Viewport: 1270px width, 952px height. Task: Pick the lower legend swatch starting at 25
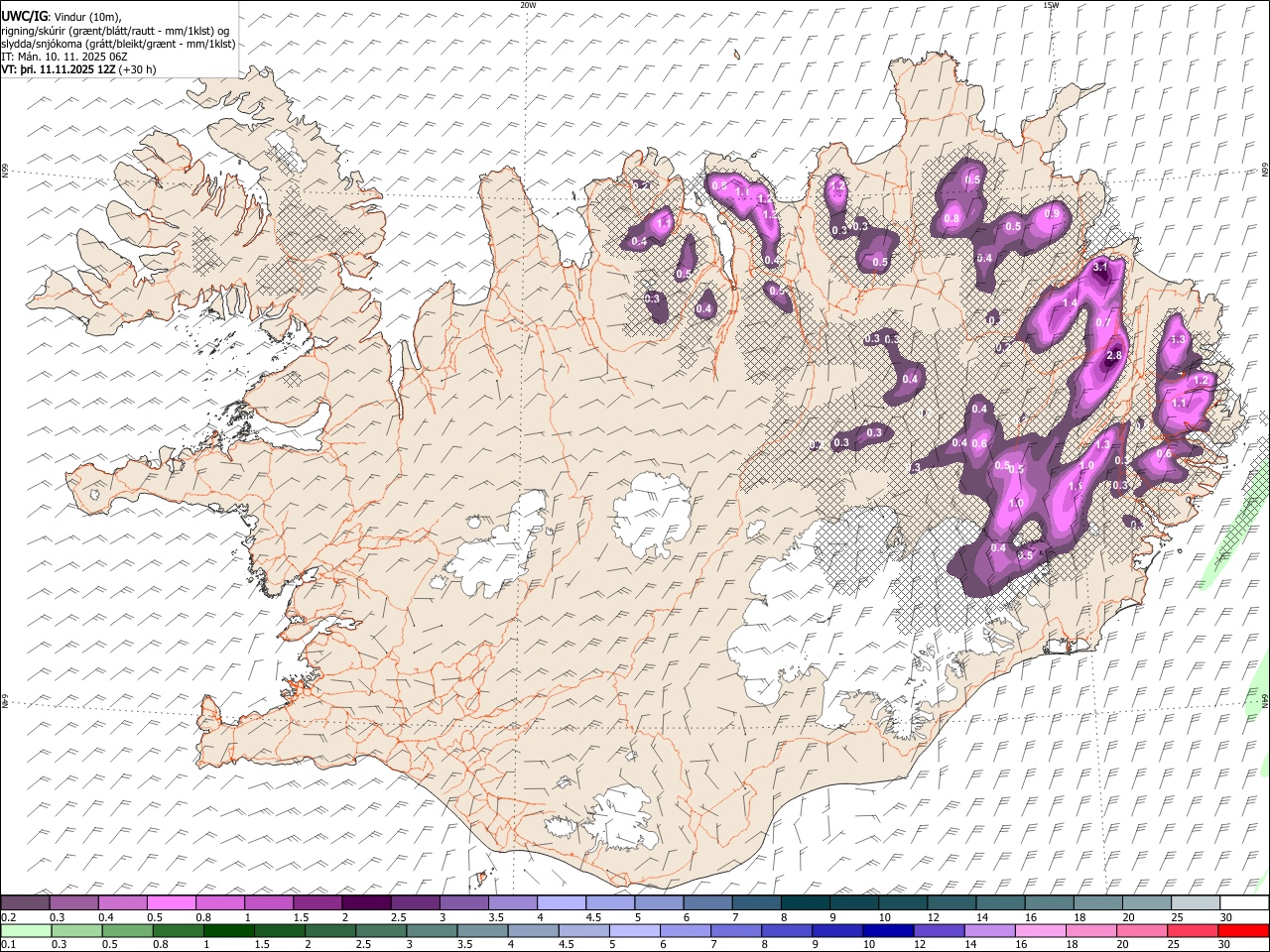point(1192,930)
